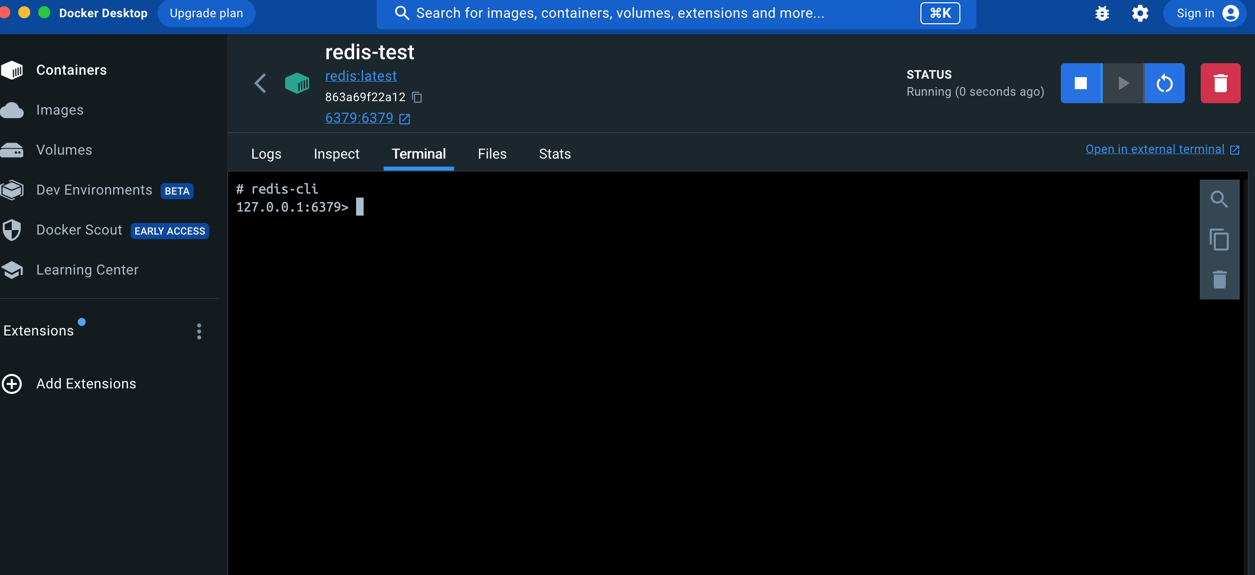Click the redis-test container title
The width and height of the screenshot is (1255, 575).
(369, 52)
